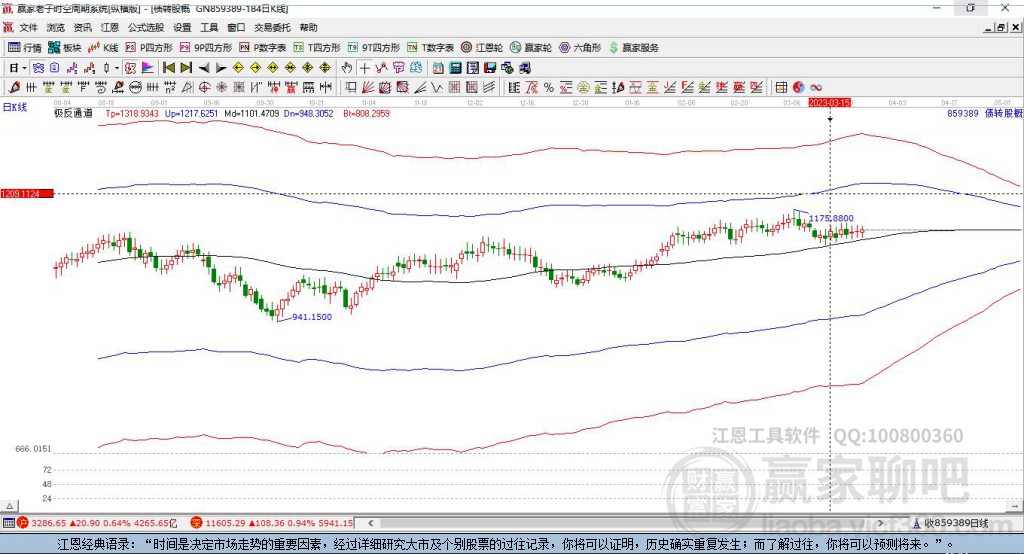Click the red yin-yang icon
1024x554 pixels.
799,88
